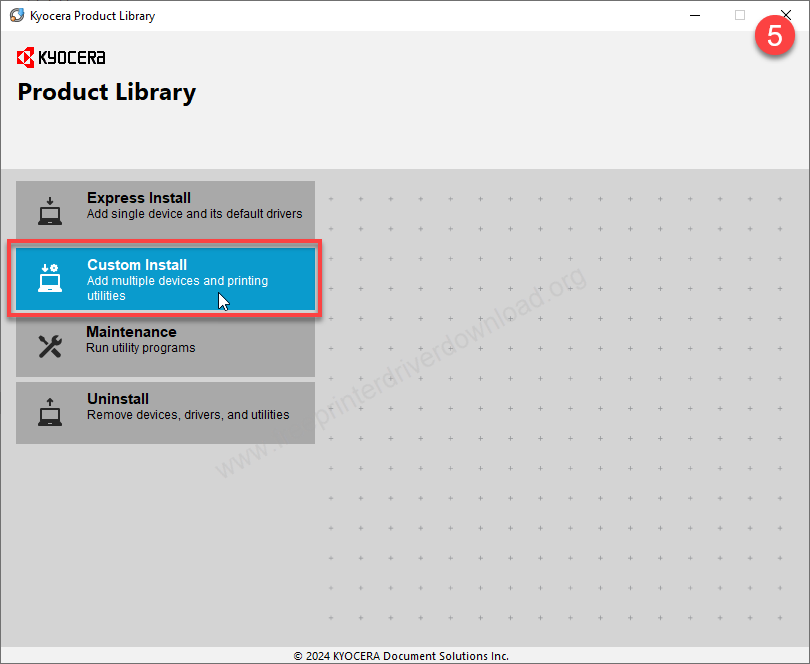The image size is (810, 664).
Task: Click the Express Install laptop download icon
Action: tap(50, 211)
